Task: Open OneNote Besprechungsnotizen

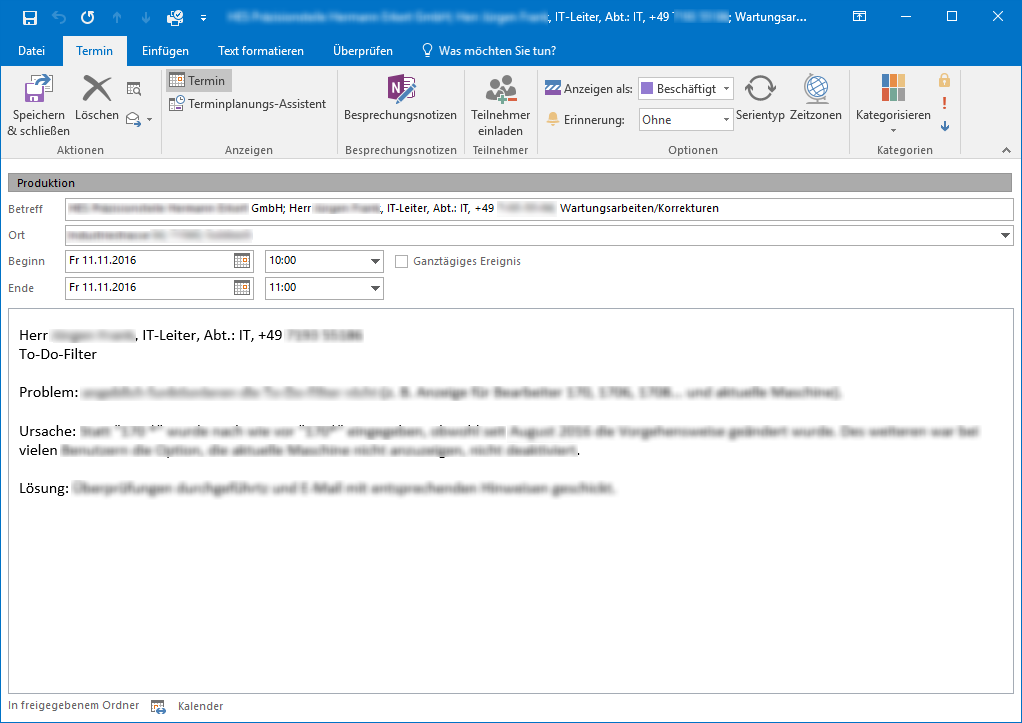Action: pyautogui.click(x=400, y=98)
